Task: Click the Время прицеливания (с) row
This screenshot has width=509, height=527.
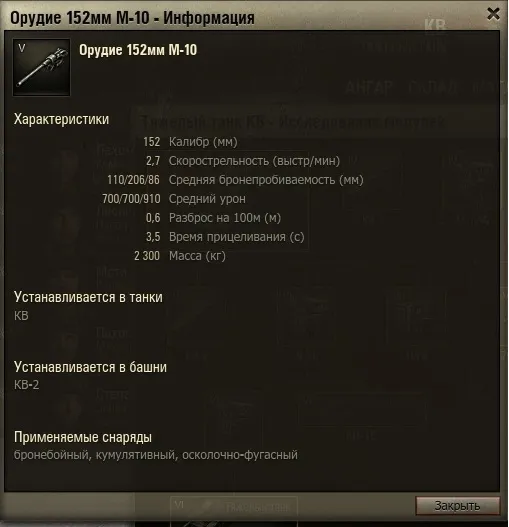Action: coord(225,237)
